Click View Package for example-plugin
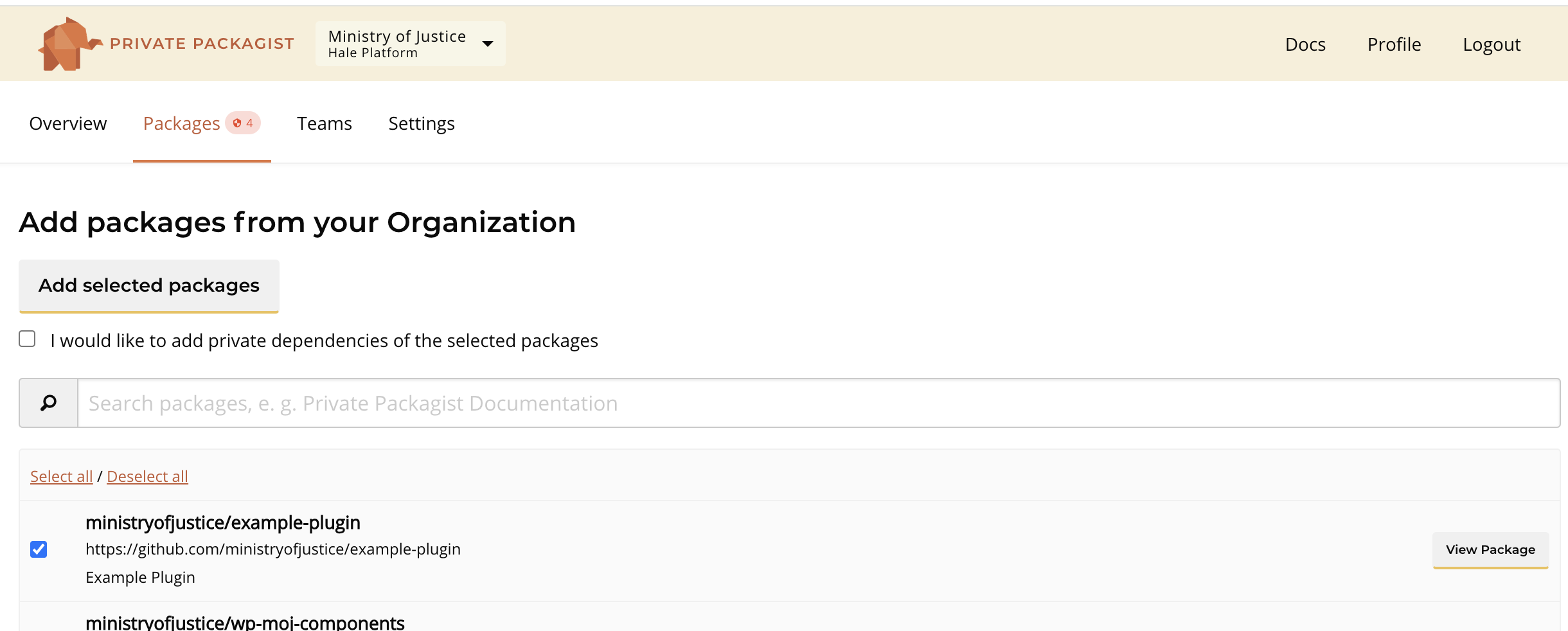This screenshot has height=631, width=1568. point(1490,550)
